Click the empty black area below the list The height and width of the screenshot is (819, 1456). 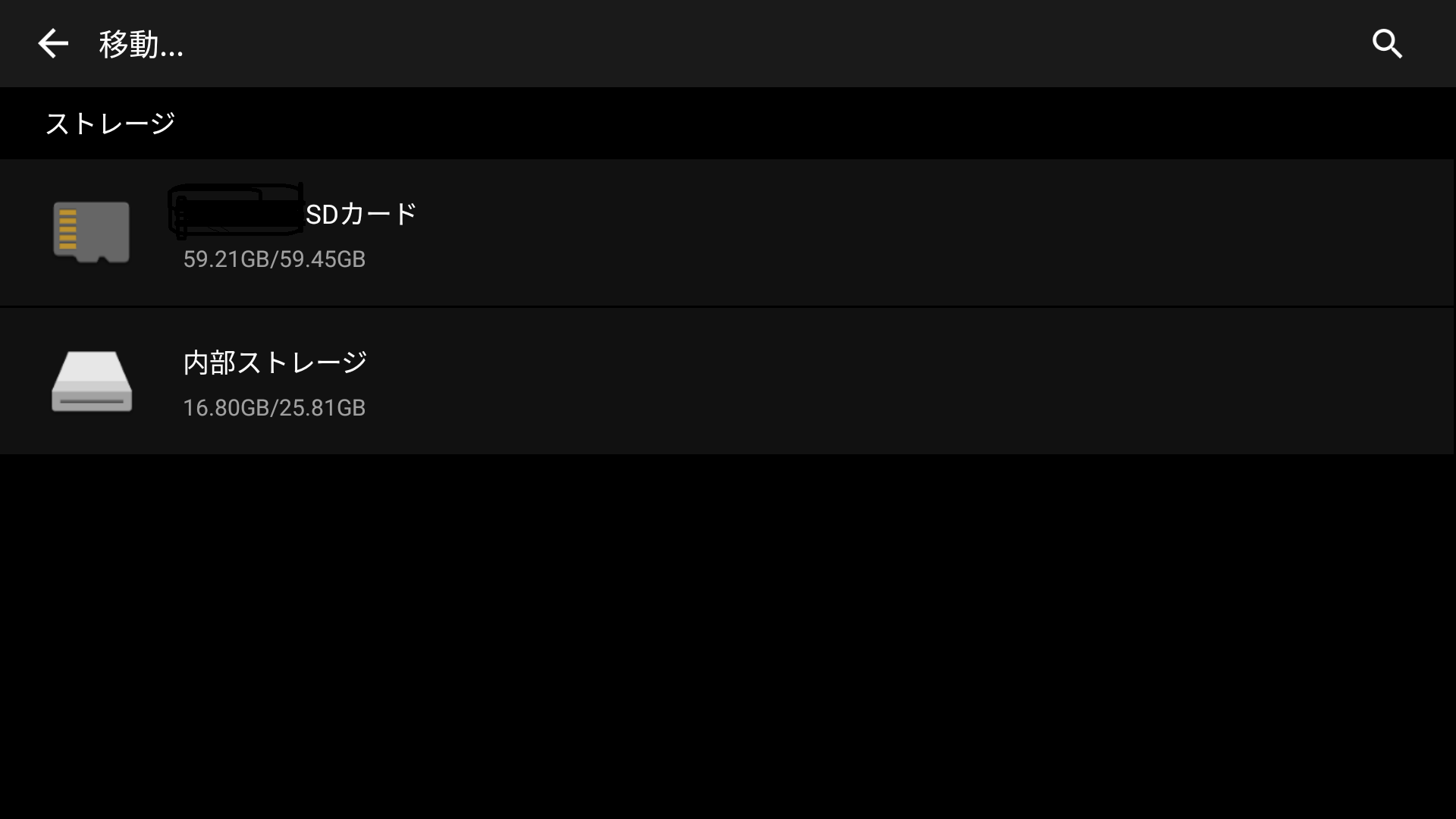click(x=728, y=637)
